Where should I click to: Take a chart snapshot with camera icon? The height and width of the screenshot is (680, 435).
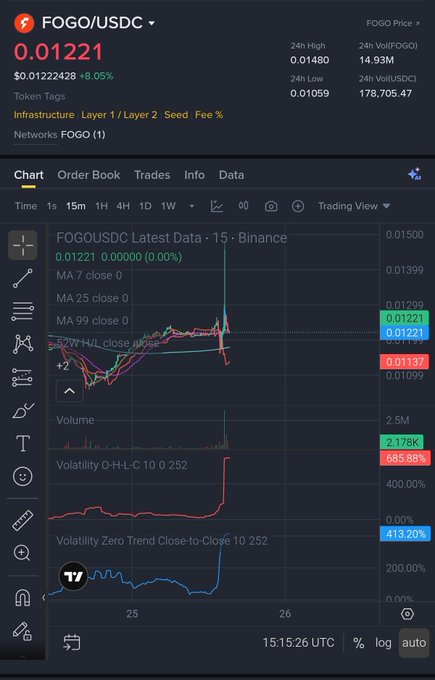click(x=271, y=206)
